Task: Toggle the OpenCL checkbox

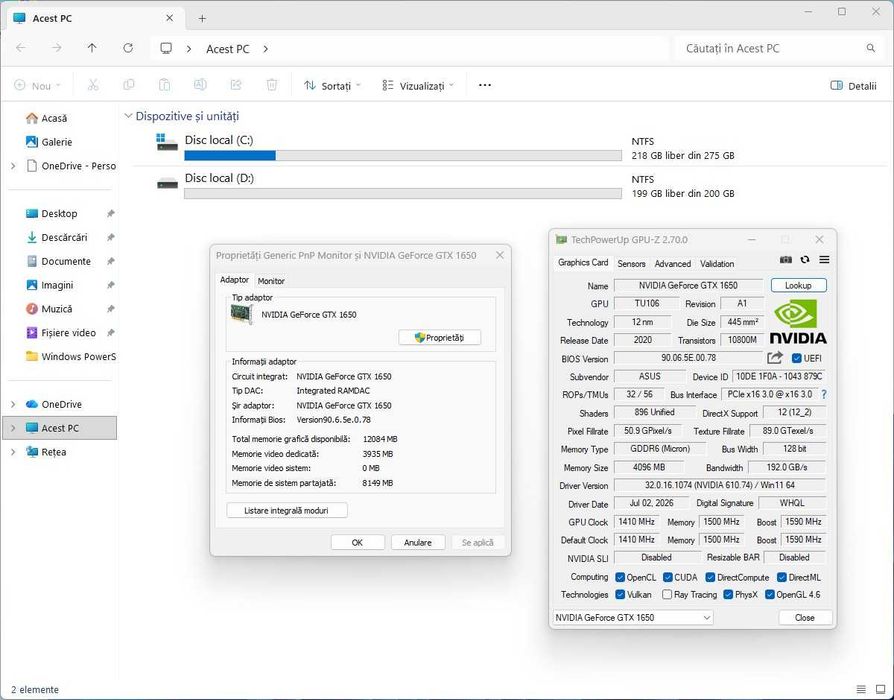Action: click(x=620, y=577)
